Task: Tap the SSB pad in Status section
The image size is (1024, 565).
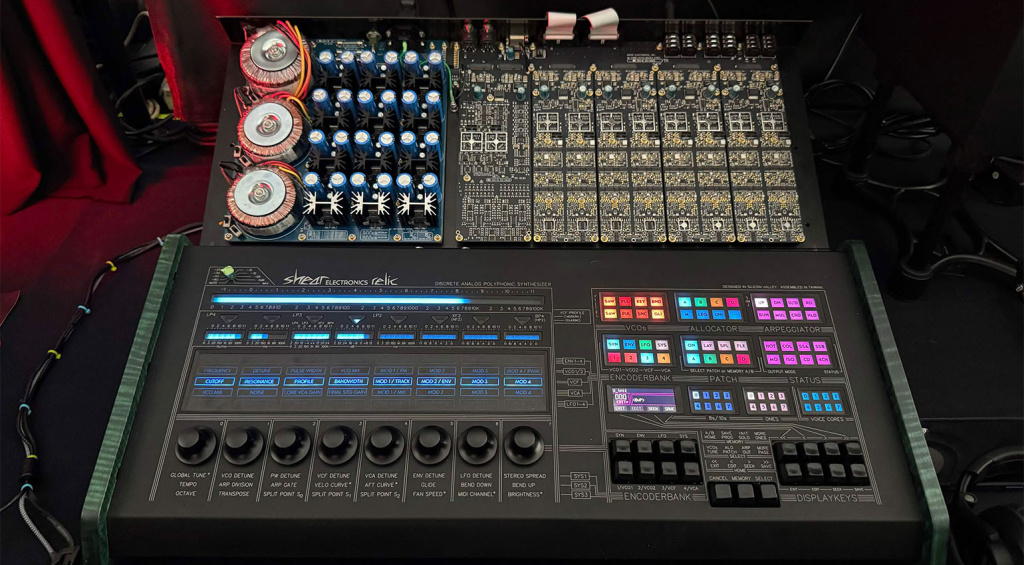Action: pyautogui.click(x=820, y=346)
